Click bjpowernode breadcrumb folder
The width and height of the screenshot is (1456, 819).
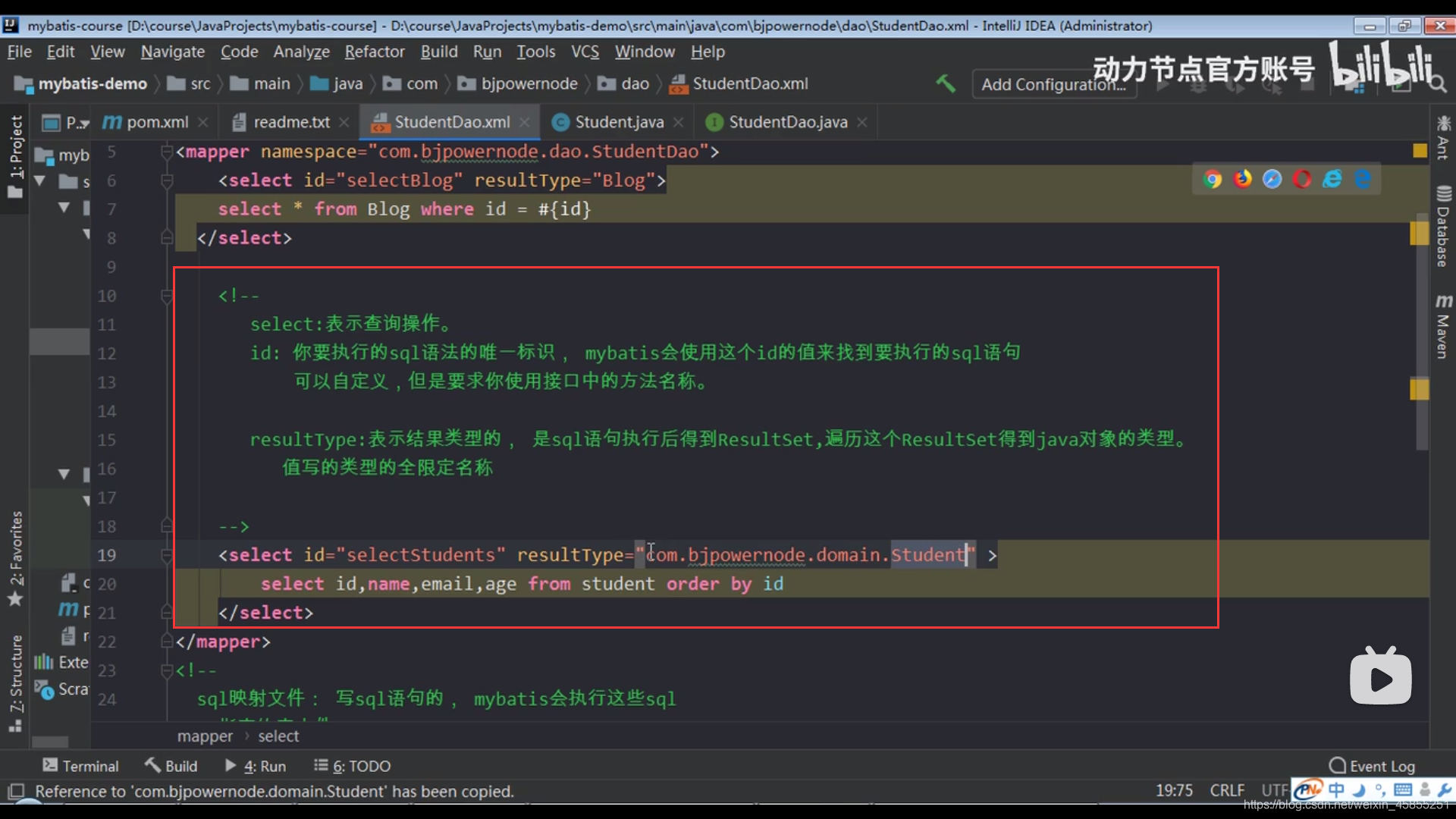coord(519,83)
